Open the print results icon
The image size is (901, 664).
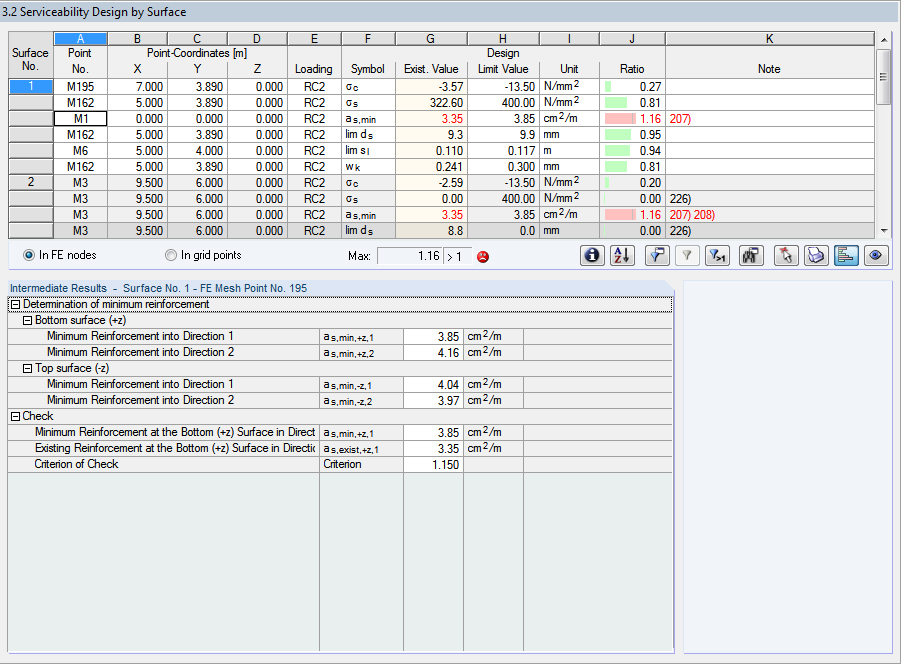click(x=816, y=255)
